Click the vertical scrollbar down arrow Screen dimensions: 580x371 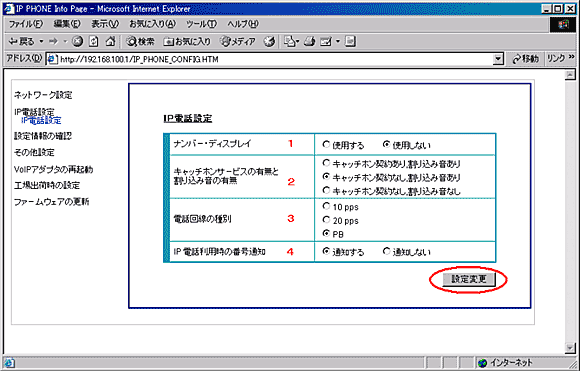pos(570,348)
